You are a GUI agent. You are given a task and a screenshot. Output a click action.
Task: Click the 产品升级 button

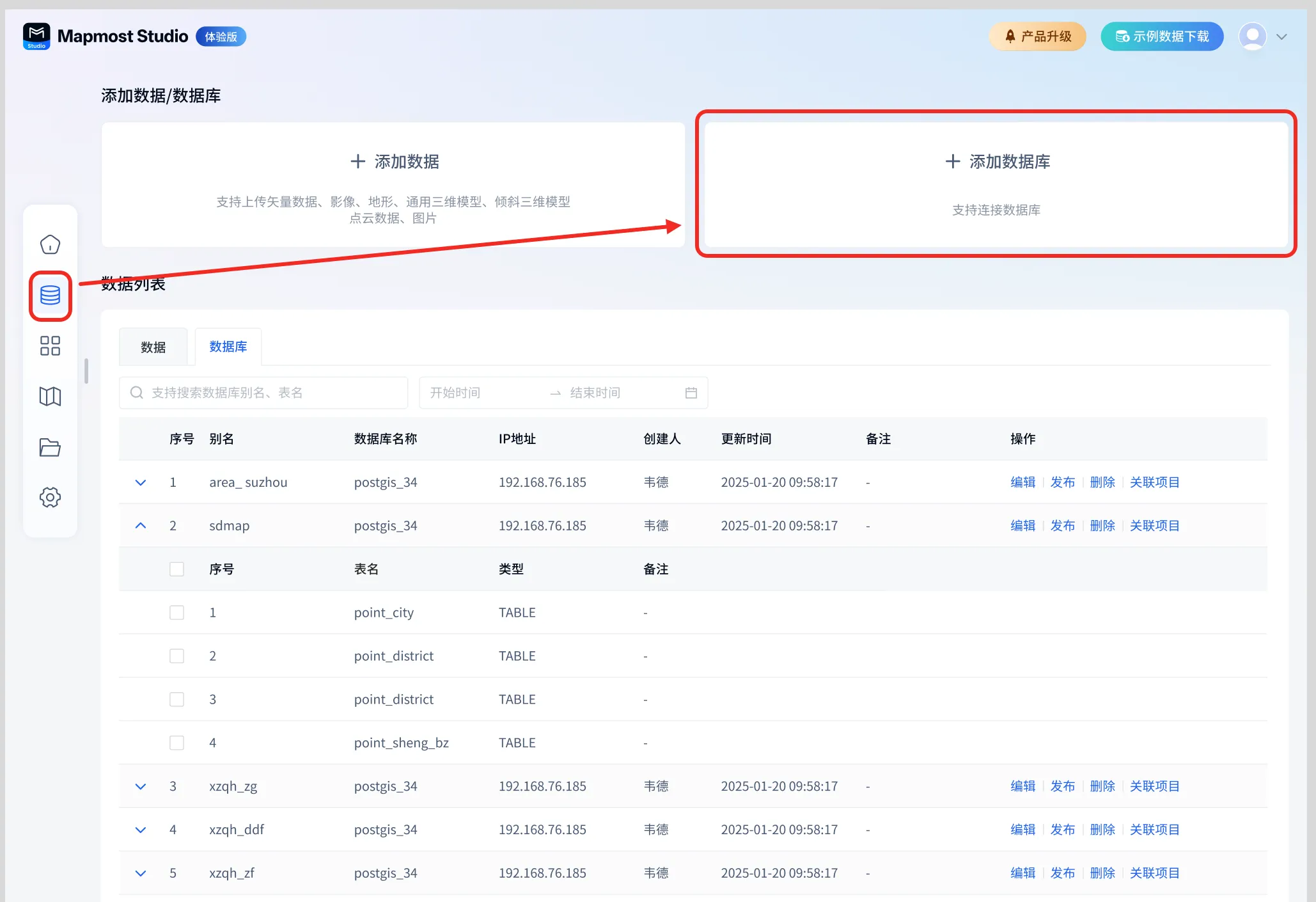pyautogui.click(x=1037, y=36)
